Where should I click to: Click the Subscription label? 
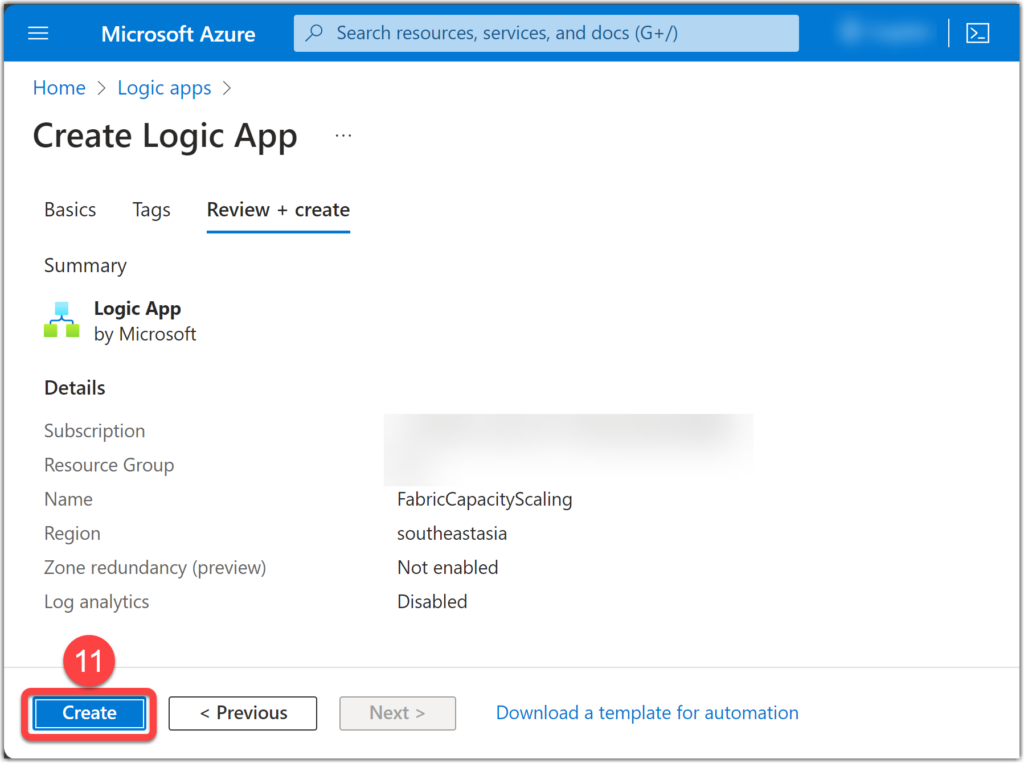coord(94,431)
